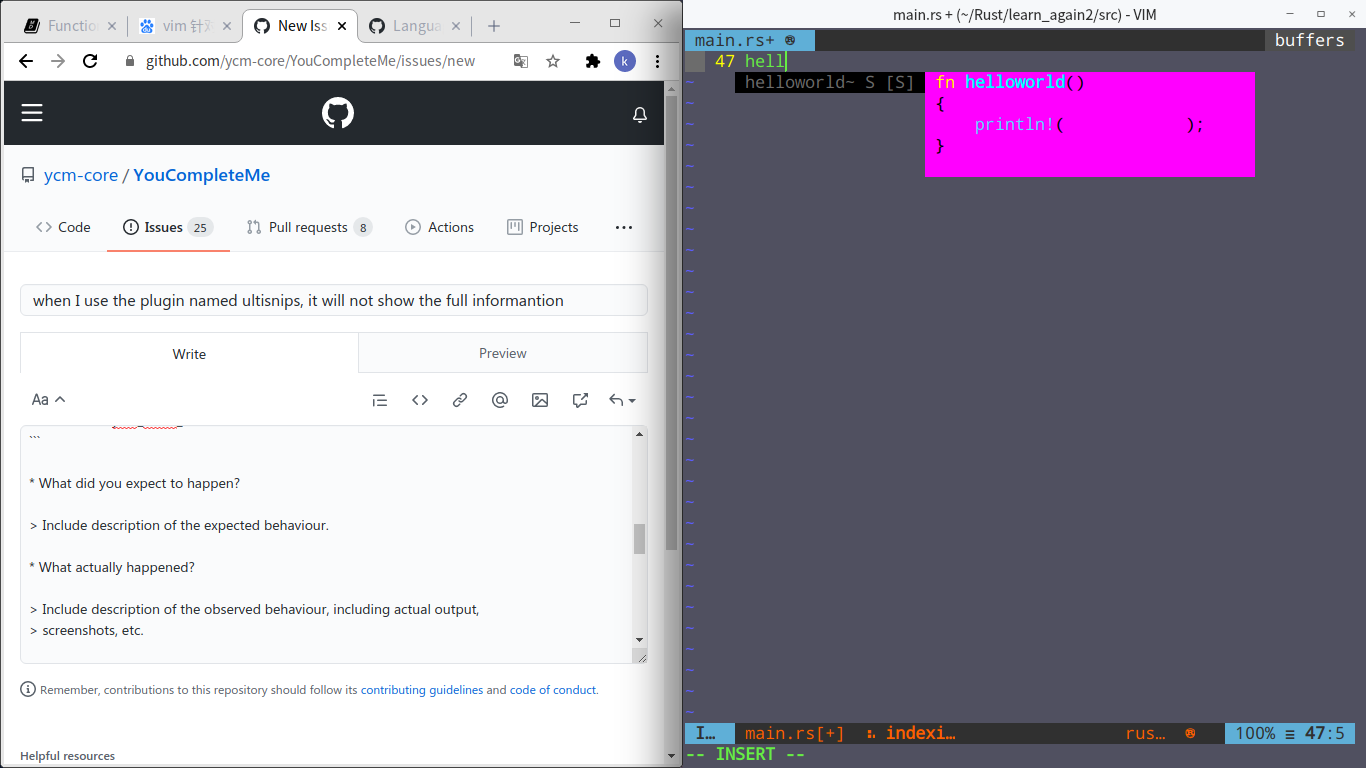Insert a hyperlink in the issue body

coord(459,399)
